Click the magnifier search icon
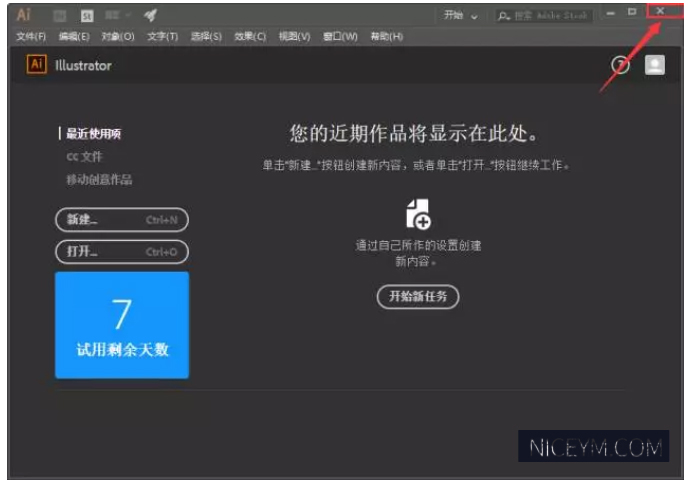Screen dimensions: 691x487 point(503,16)
